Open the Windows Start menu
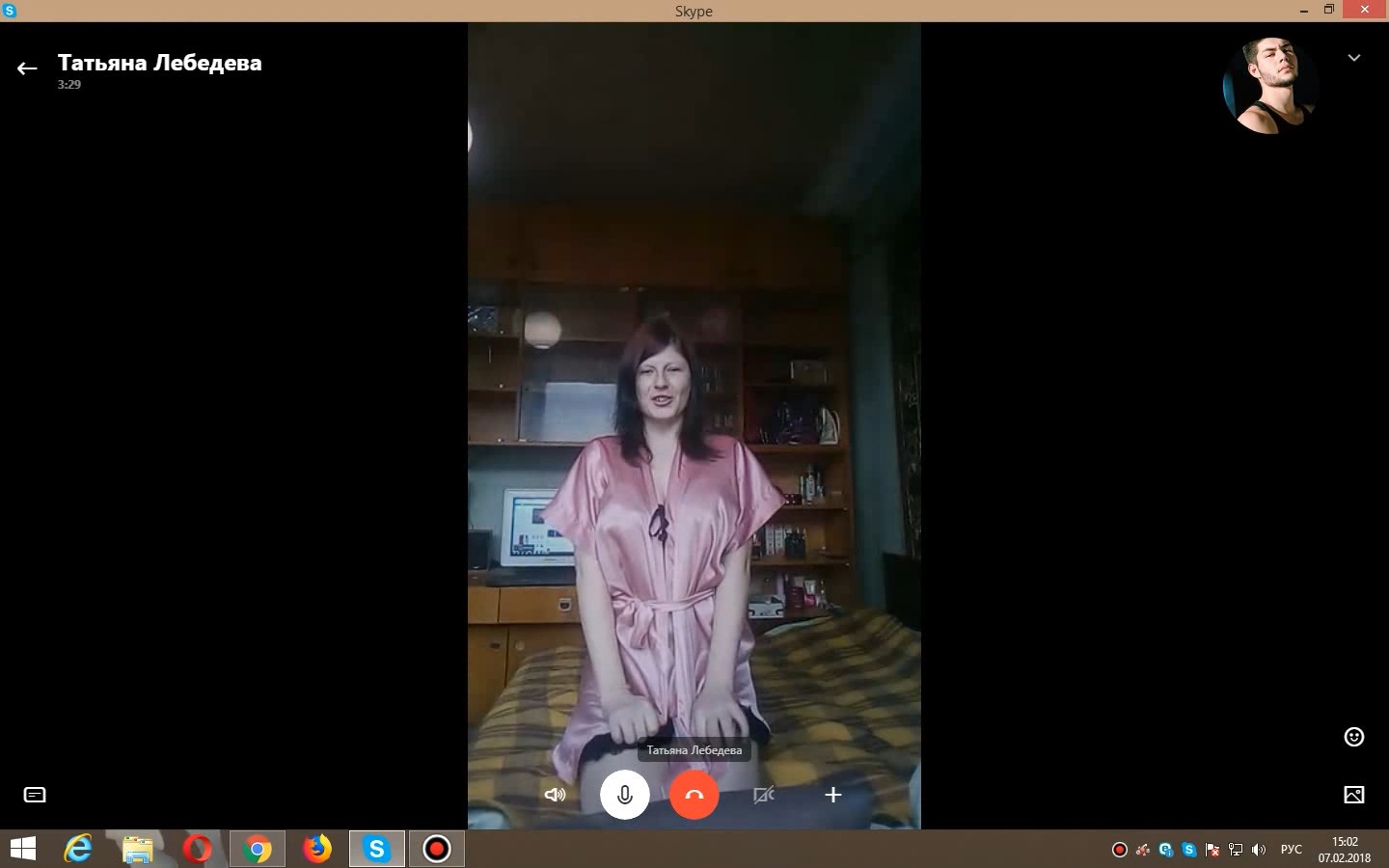The width and height of the screenshot is (1389, 868). 22,849
